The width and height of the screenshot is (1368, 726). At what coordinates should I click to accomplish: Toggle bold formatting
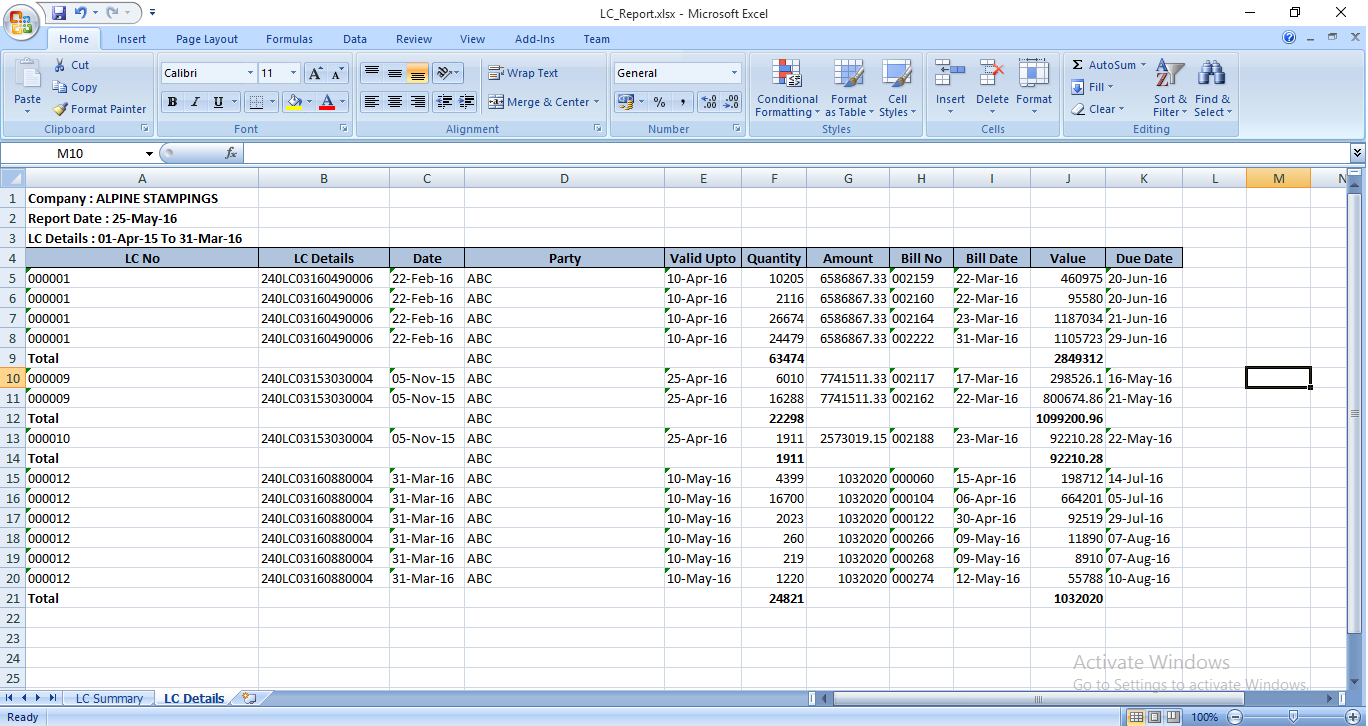click(172, 102)
